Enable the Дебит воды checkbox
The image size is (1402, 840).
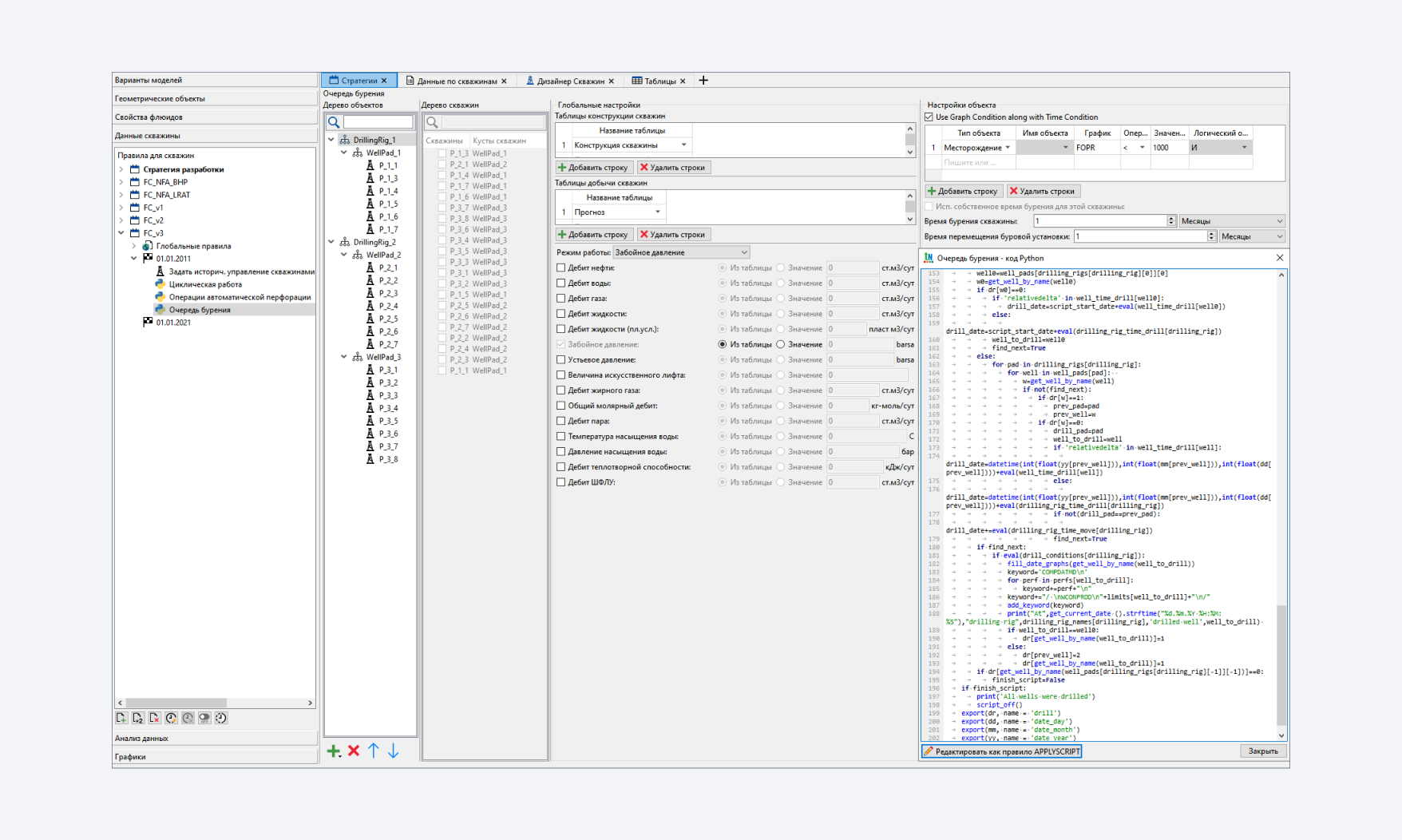561,283
